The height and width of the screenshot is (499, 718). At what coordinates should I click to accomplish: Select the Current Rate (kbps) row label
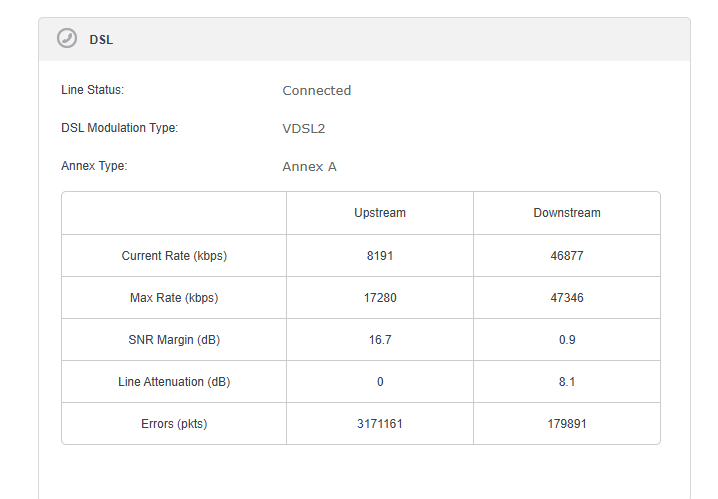coord(174,256)
